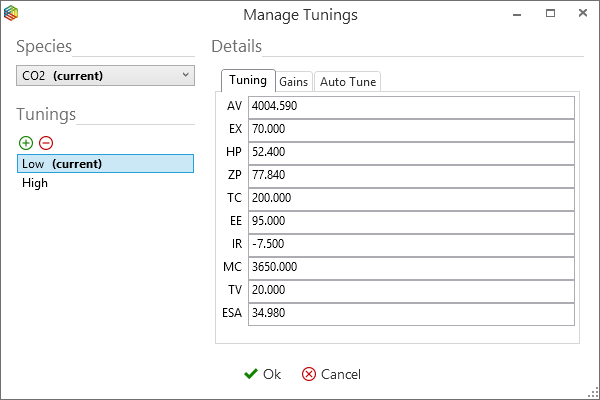Select the Tuning tab
Screen dimensions: 600x400
pos(247,81)
